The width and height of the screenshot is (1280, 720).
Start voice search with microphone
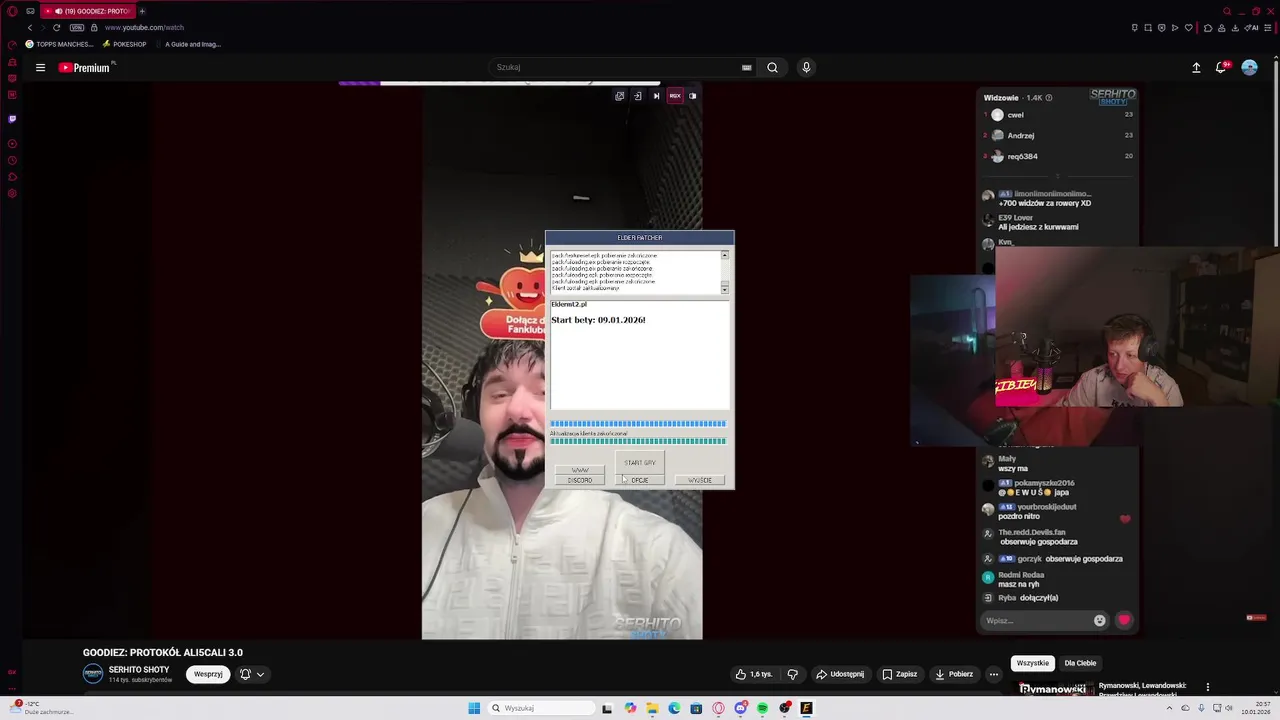pos(806,67)
